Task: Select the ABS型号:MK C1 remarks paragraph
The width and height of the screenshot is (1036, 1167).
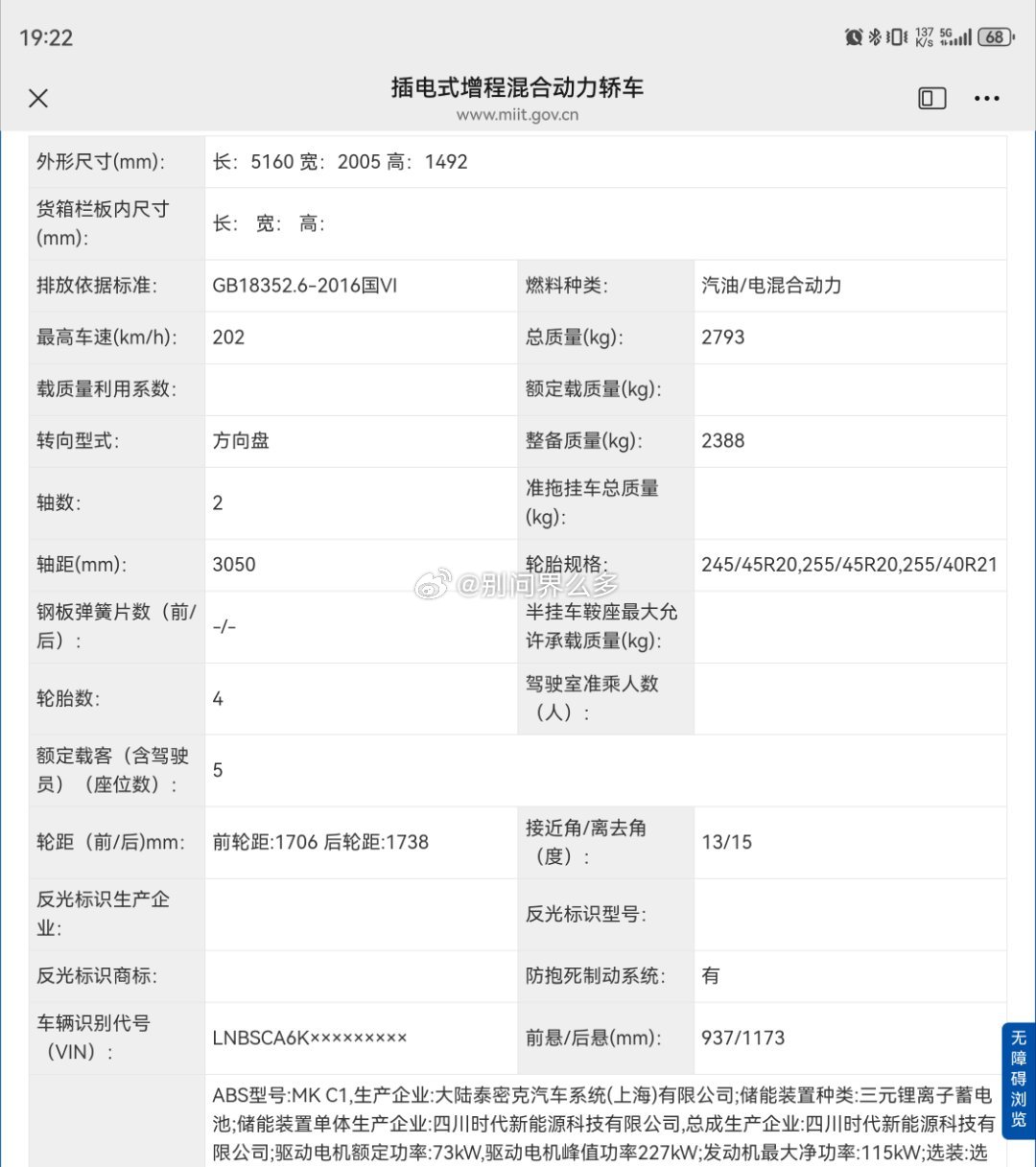Action: pyautogui.click(x=603, y=1123)
